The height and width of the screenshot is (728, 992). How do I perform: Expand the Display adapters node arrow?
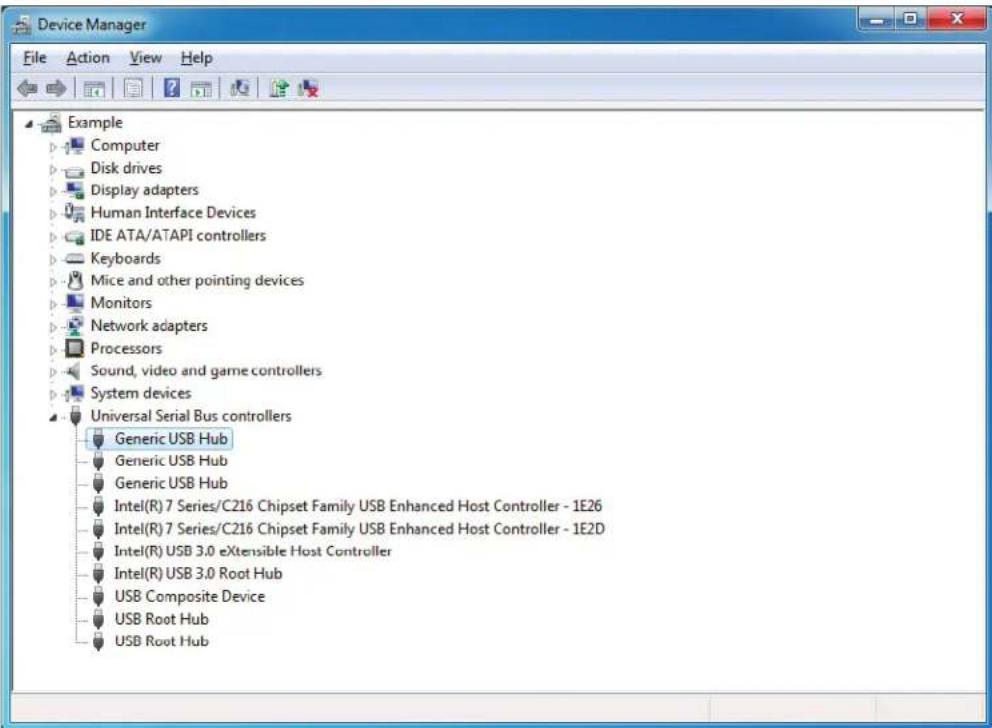53,192
